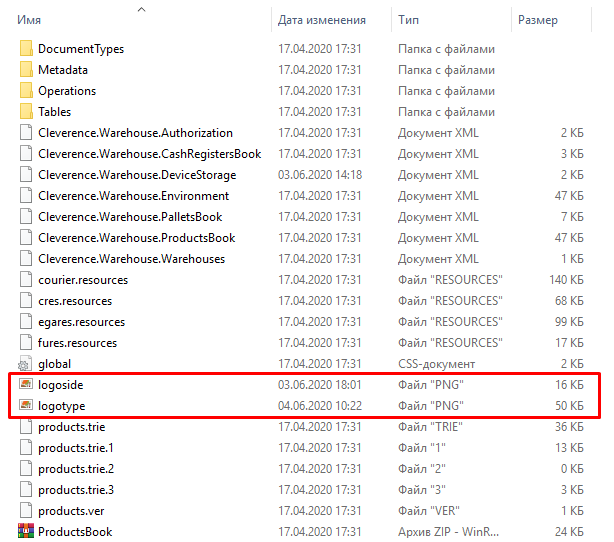Toggle the sort direction arrow above Имя

pos(142,9)
